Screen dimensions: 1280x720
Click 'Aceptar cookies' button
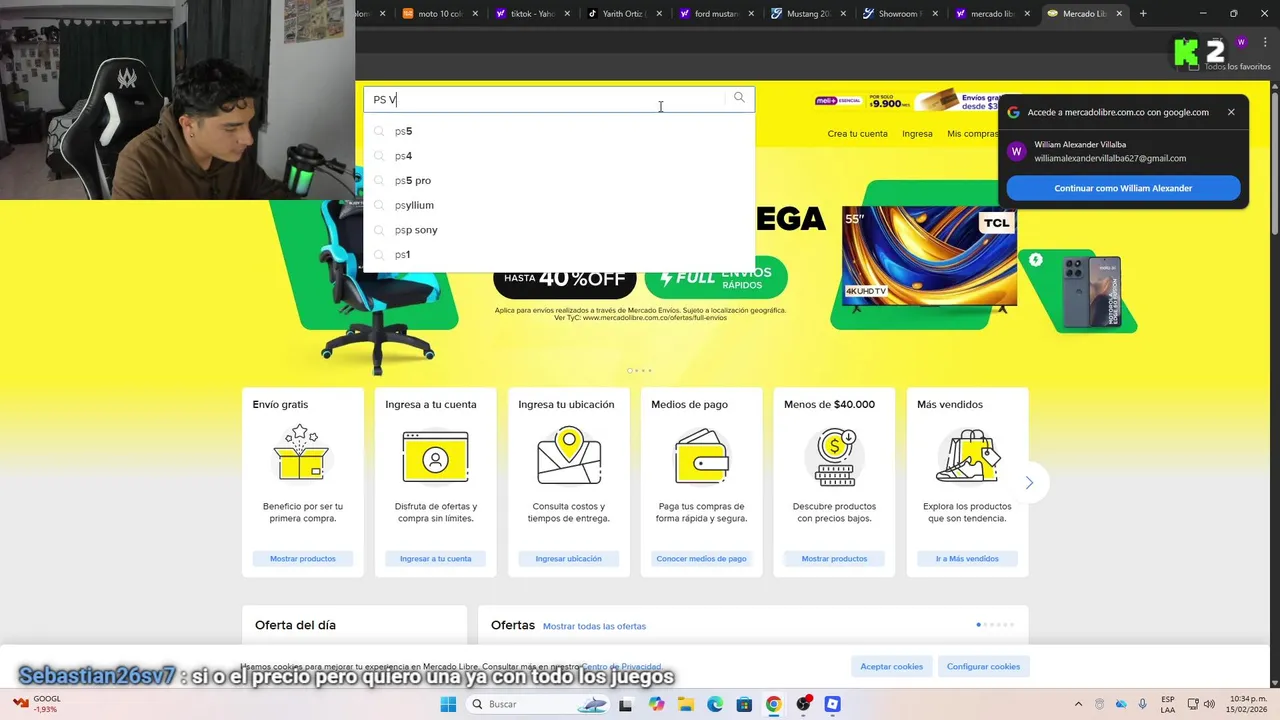click(892, 666)
